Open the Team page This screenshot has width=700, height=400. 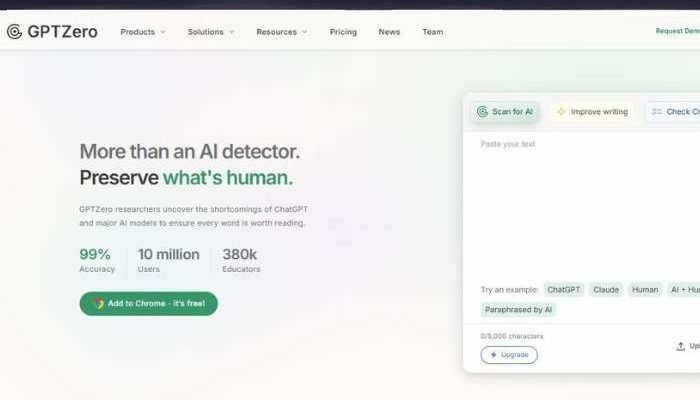[432, 32]
